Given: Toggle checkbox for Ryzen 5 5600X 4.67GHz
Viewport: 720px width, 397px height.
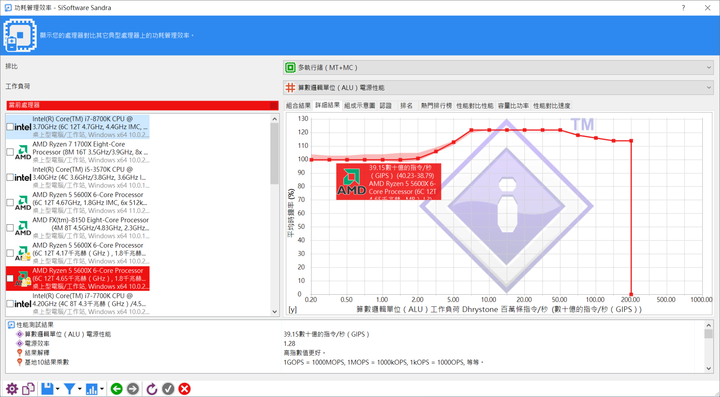Looking at the screenshot, I should [x=10, y=202].
